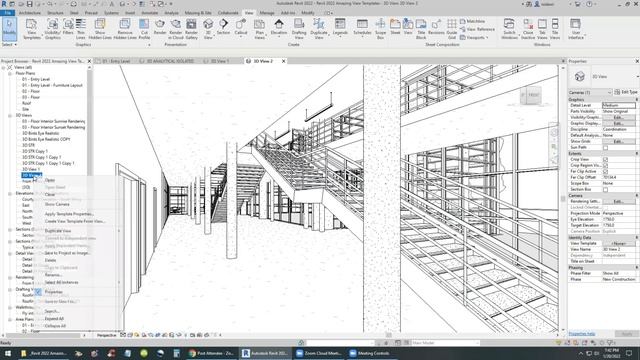Viewport: 640px width, 360px height.
Task: Collapse the 3D Views tree node
Action: click(10, 116)
